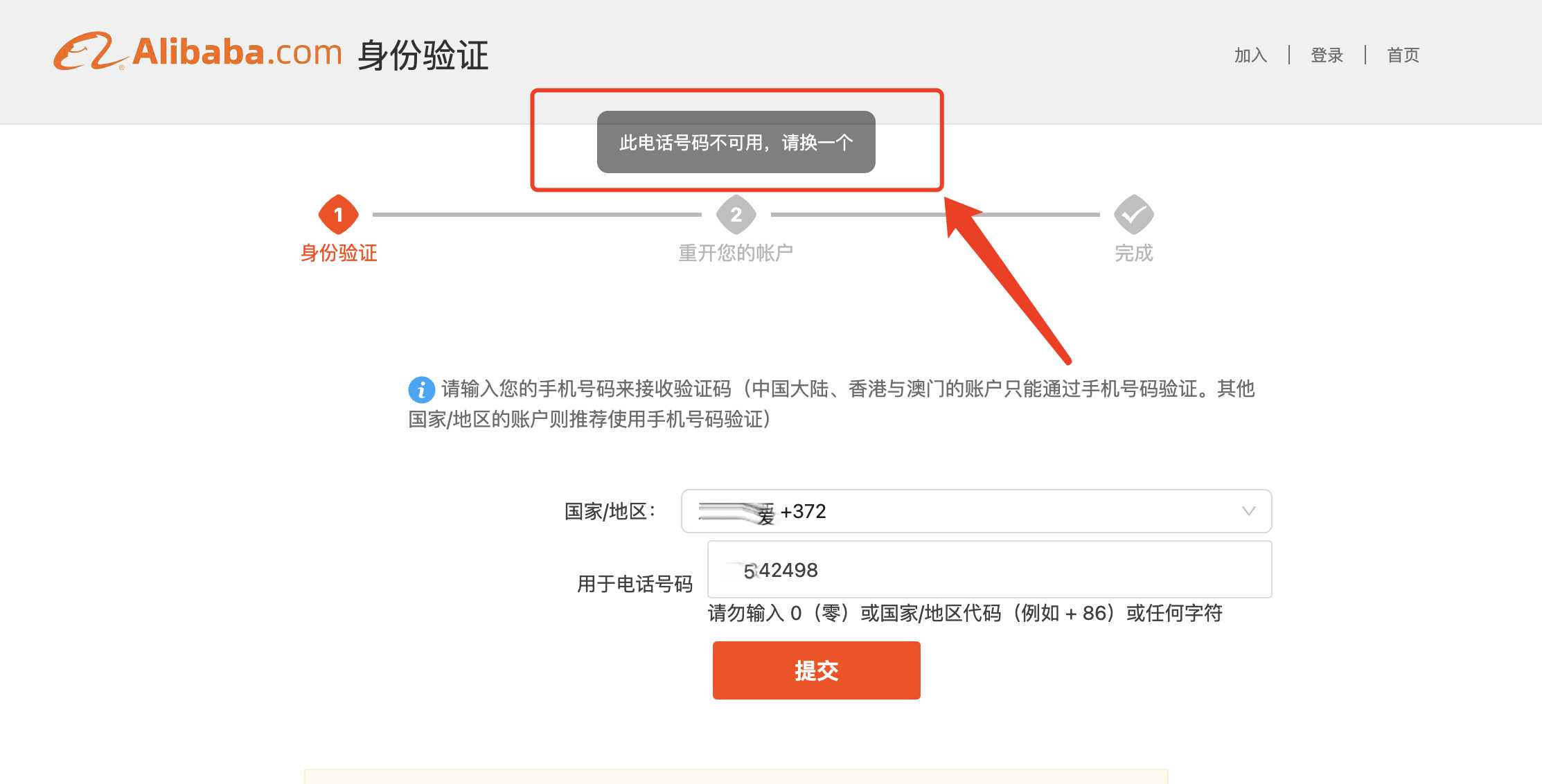Viewport: 1542px width, 784px height.
Task: Click the blue info icon beside the instructions
Action: (420, 390)
